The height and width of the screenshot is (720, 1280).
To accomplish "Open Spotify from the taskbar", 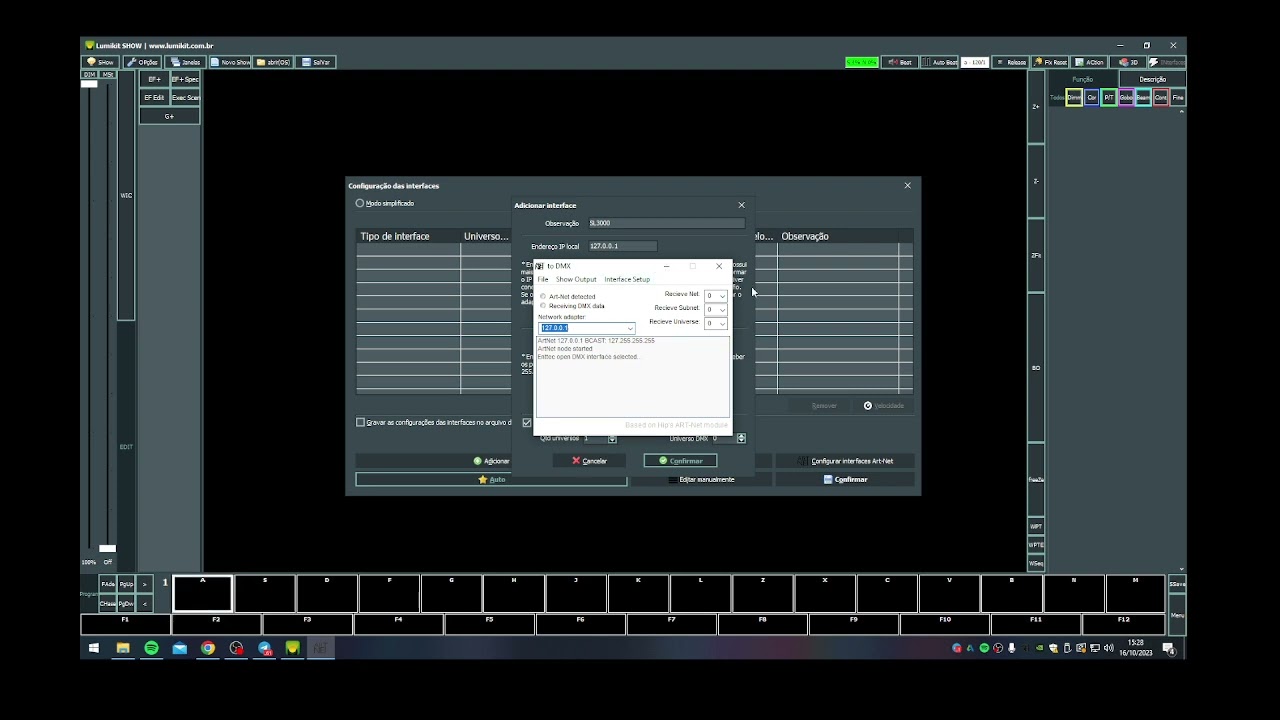I will [x=151, y=648].
